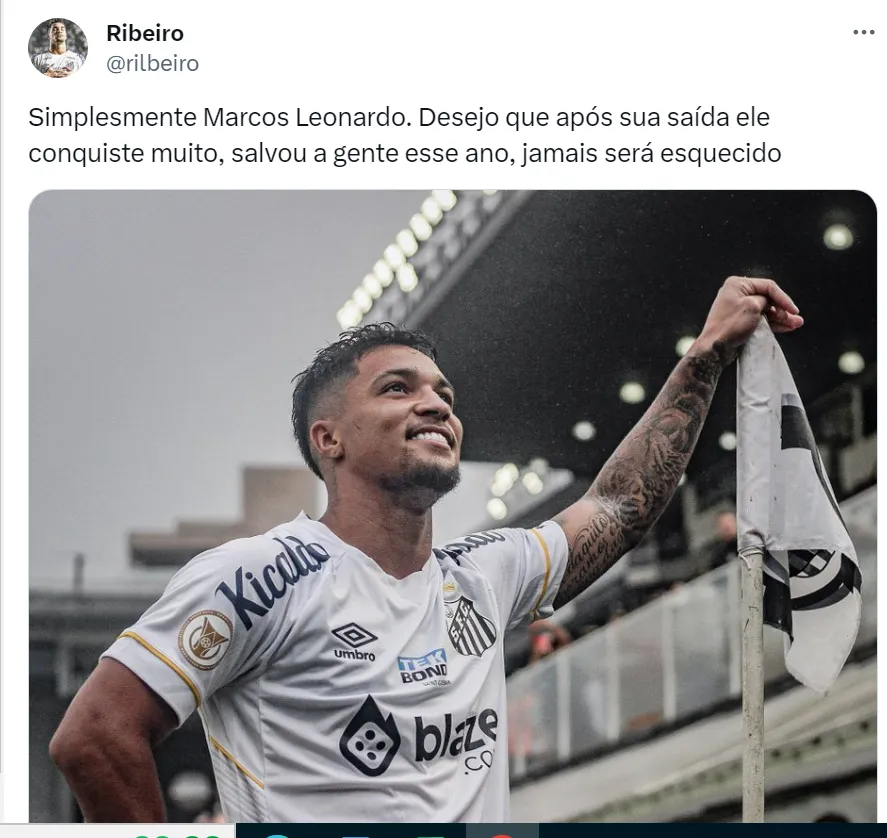Click the blaze sponsor logo on shirt
Viewport: 887px width, 838px height.
pos(419,736)
